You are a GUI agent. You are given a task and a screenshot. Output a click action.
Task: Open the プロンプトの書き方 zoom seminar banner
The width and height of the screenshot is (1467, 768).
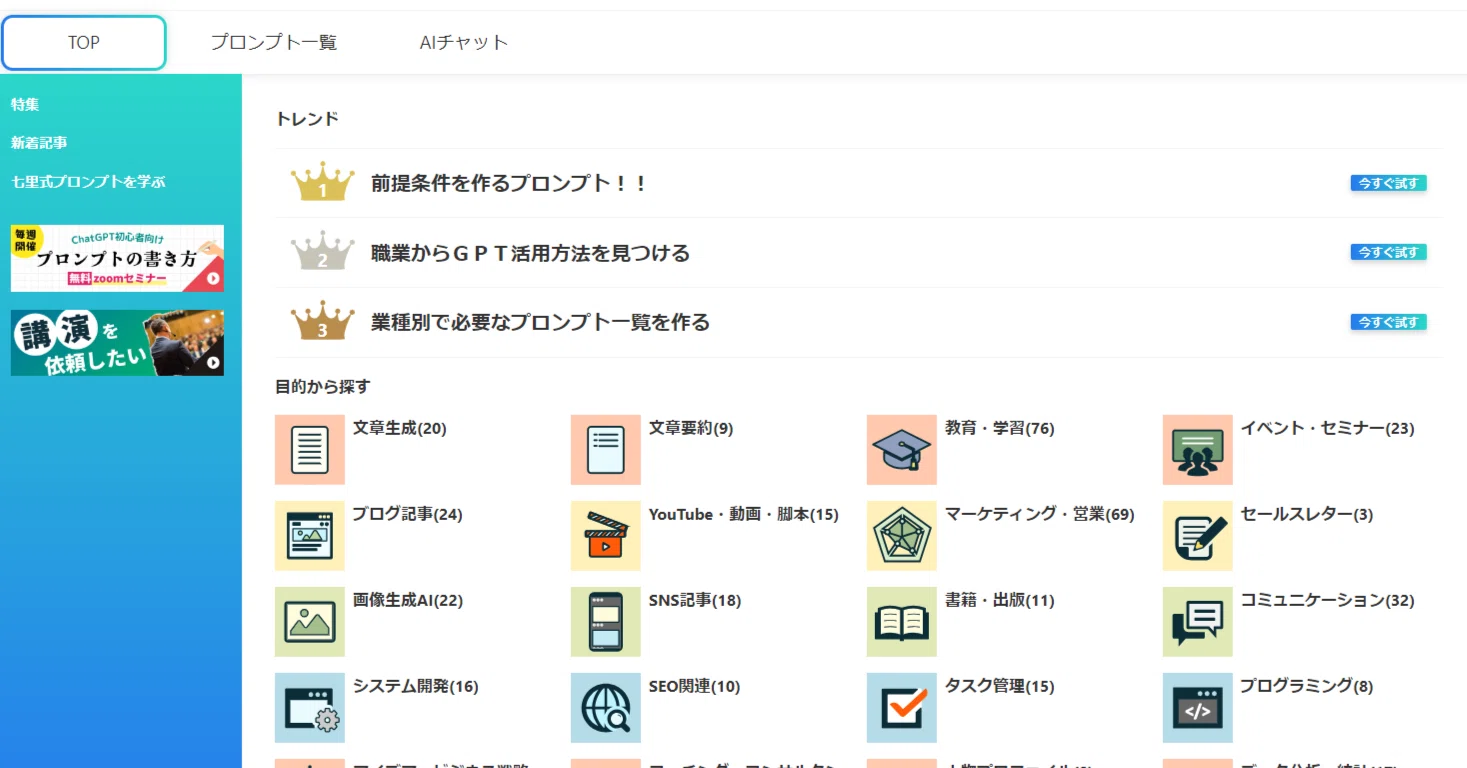coord(117,258)
